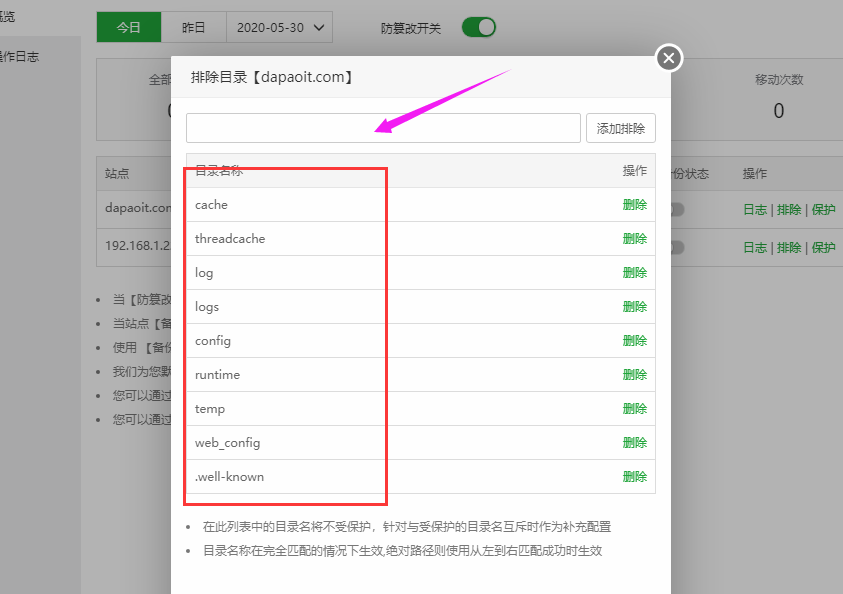Open 排除 for the dapaoit.com site
The image size is (843, 594).
pos(789,210)
